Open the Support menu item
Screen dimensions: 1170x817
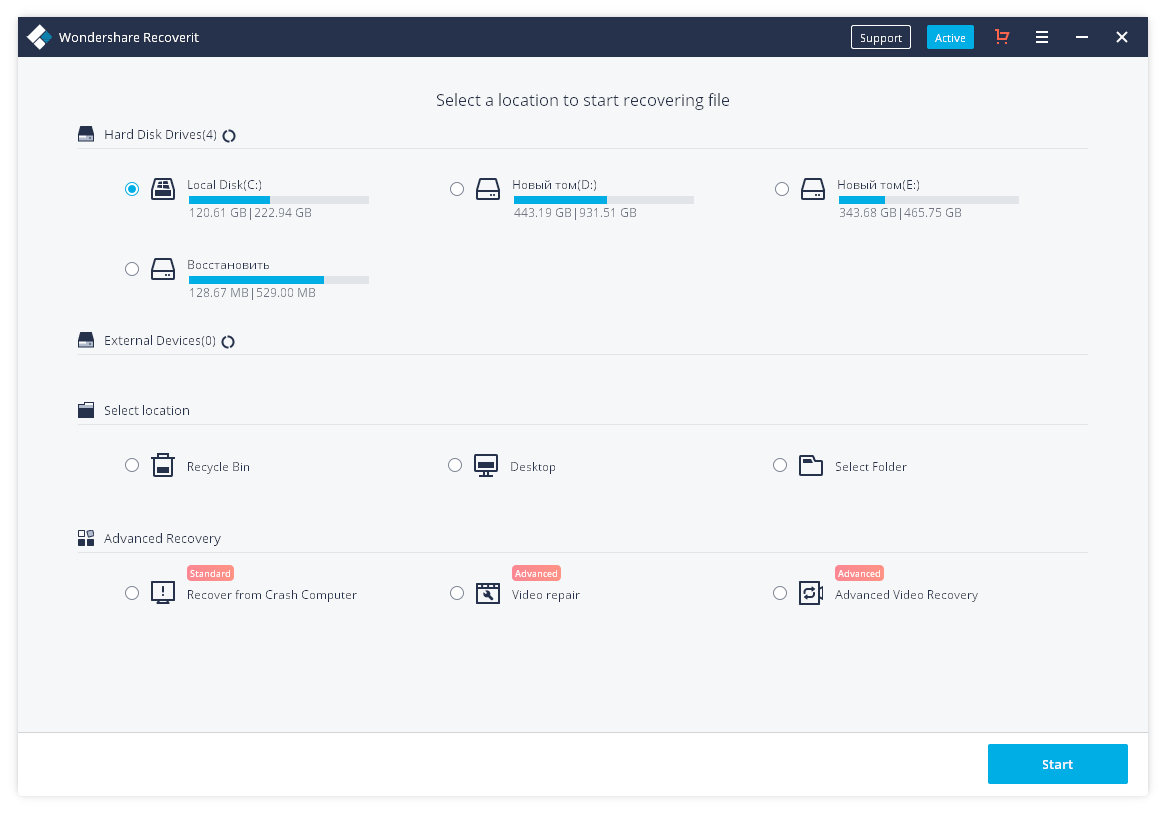tap(880, 37)
